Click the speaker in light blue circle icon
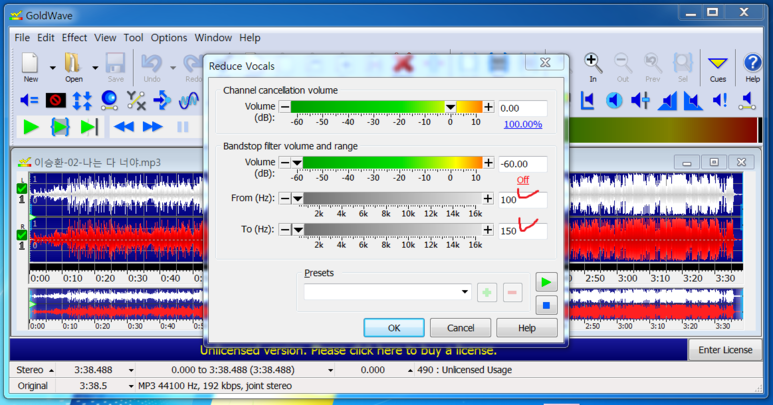This screenshot has height=405, width=773. (x=614, y=101)
